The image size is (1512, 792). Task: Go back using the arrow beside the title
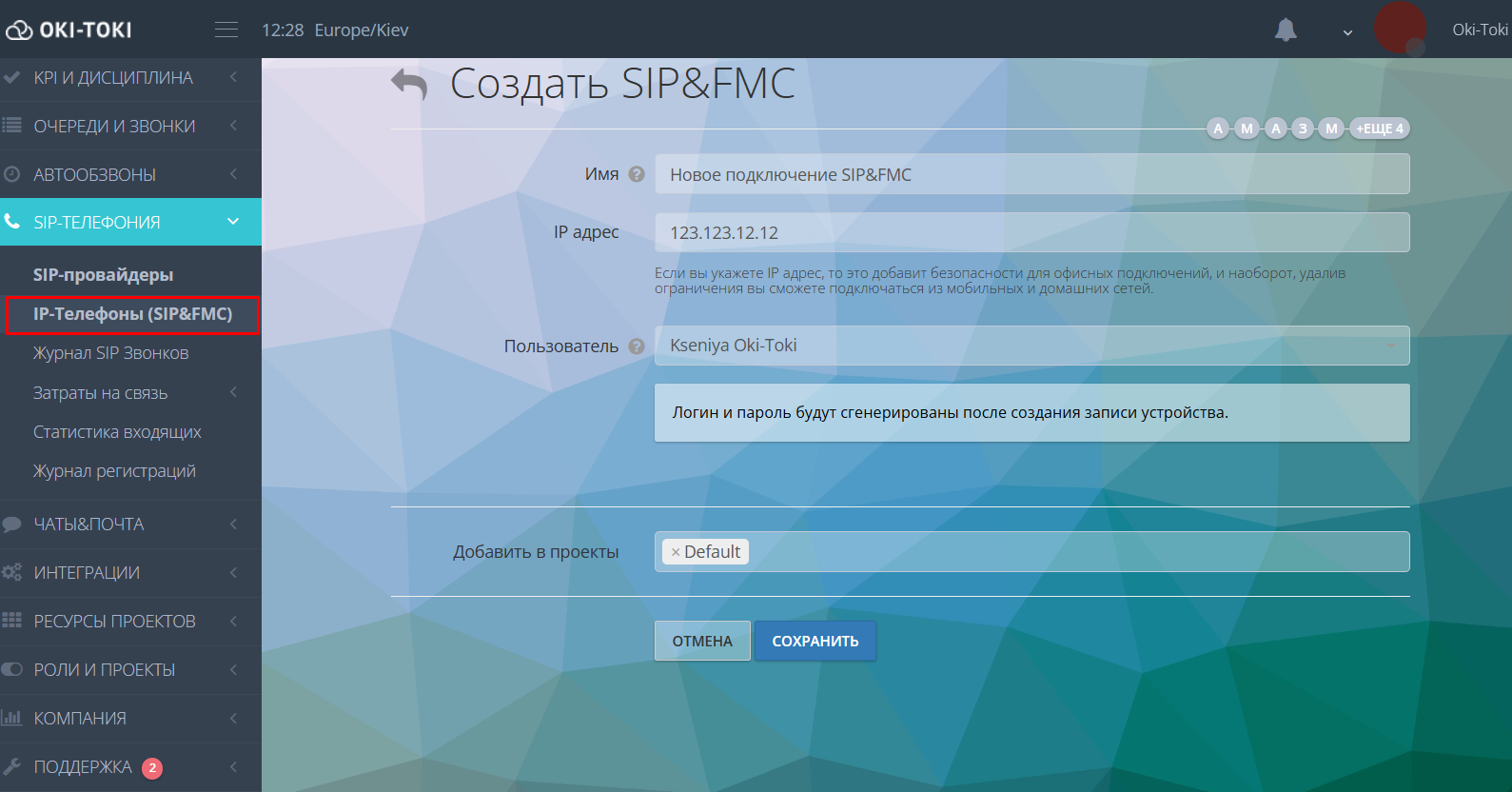tap(409, 84)
